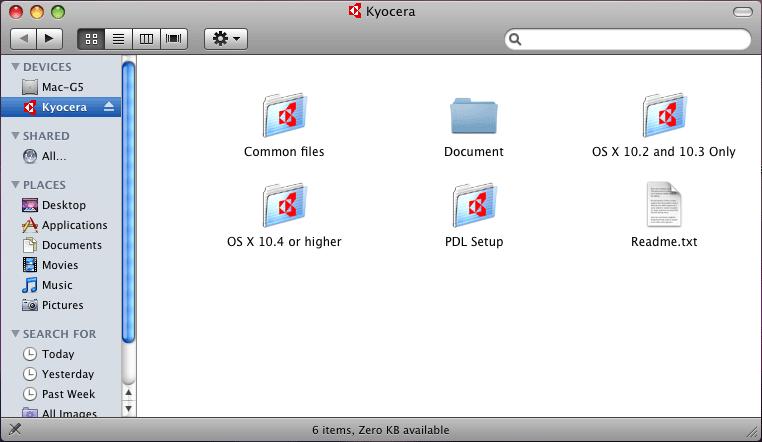
Task: Open Pictures in sidebar
Action: click(61, 305)
